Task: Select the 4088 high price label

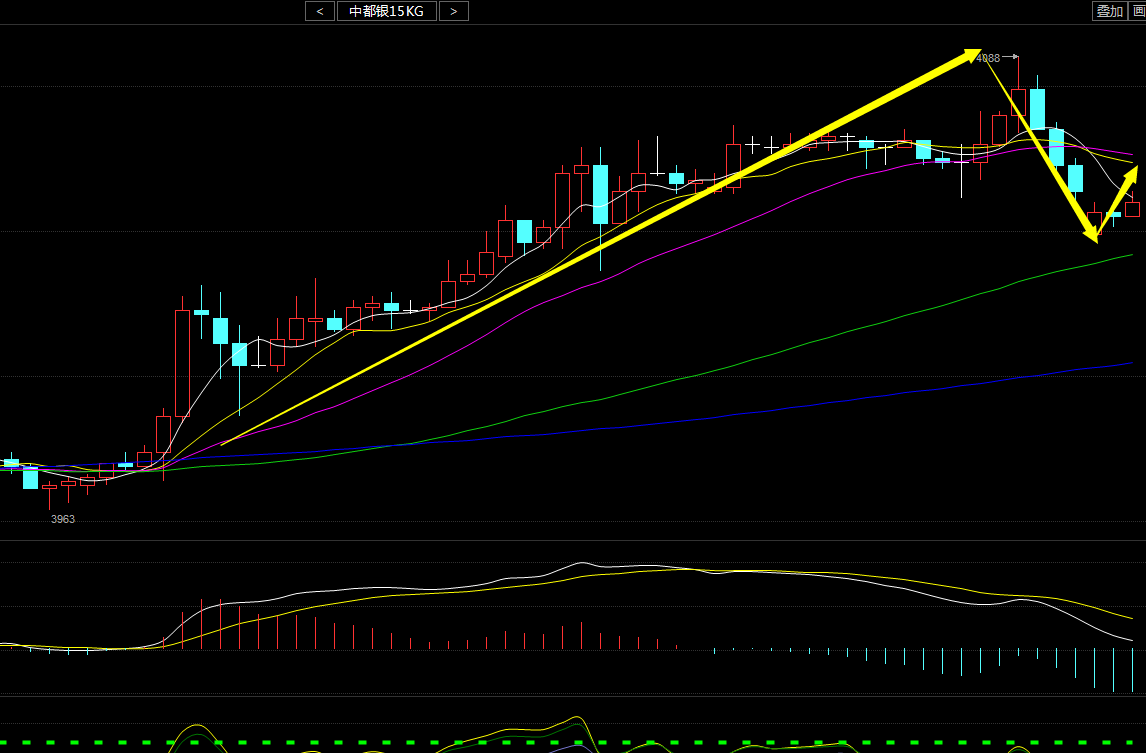Action: click(988, 58)
